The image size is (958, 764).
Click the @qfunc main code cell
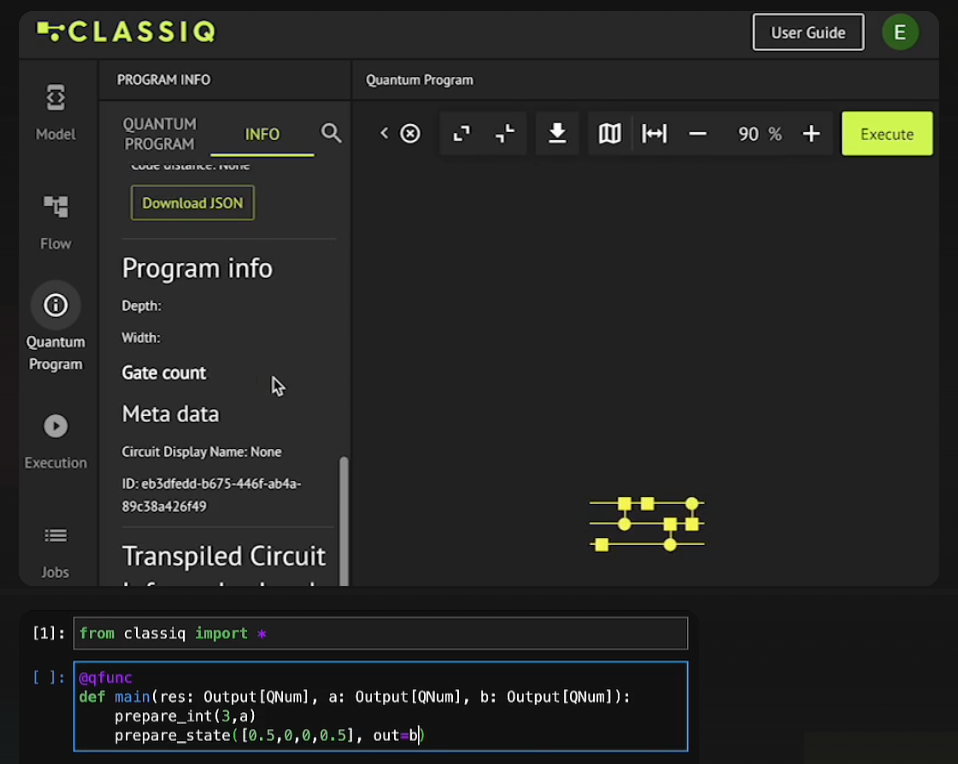coord(380,706)
